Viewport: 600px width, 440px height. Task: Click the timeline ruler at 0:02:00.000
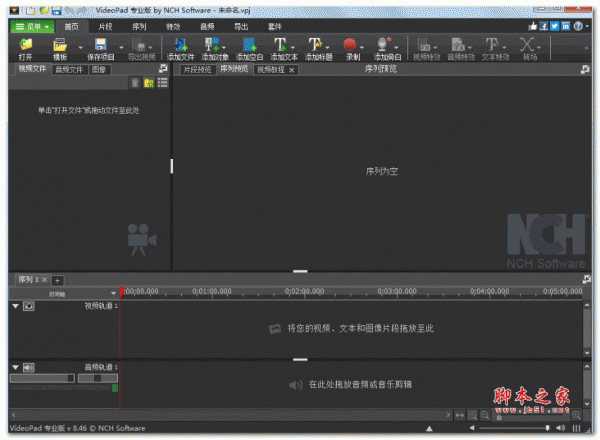point(303,292)
